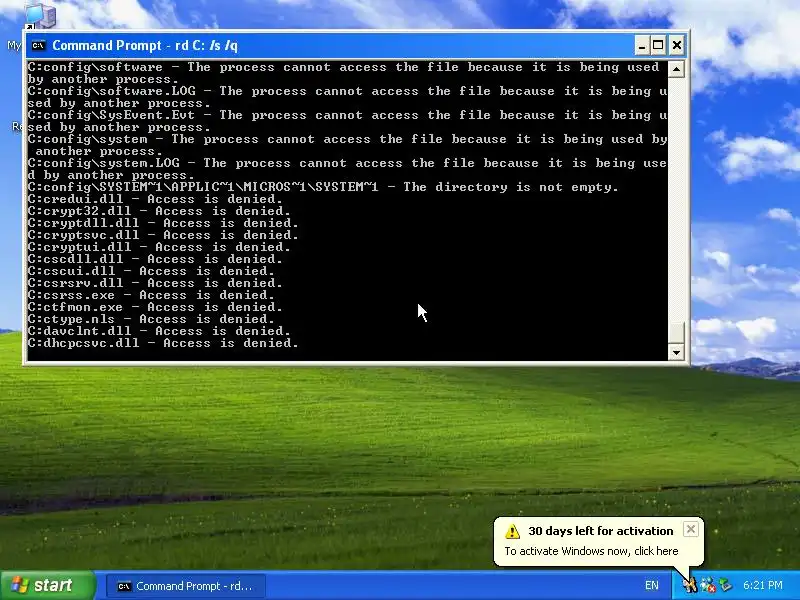Click the console scrollbar down arrow

tap(676, 353)
